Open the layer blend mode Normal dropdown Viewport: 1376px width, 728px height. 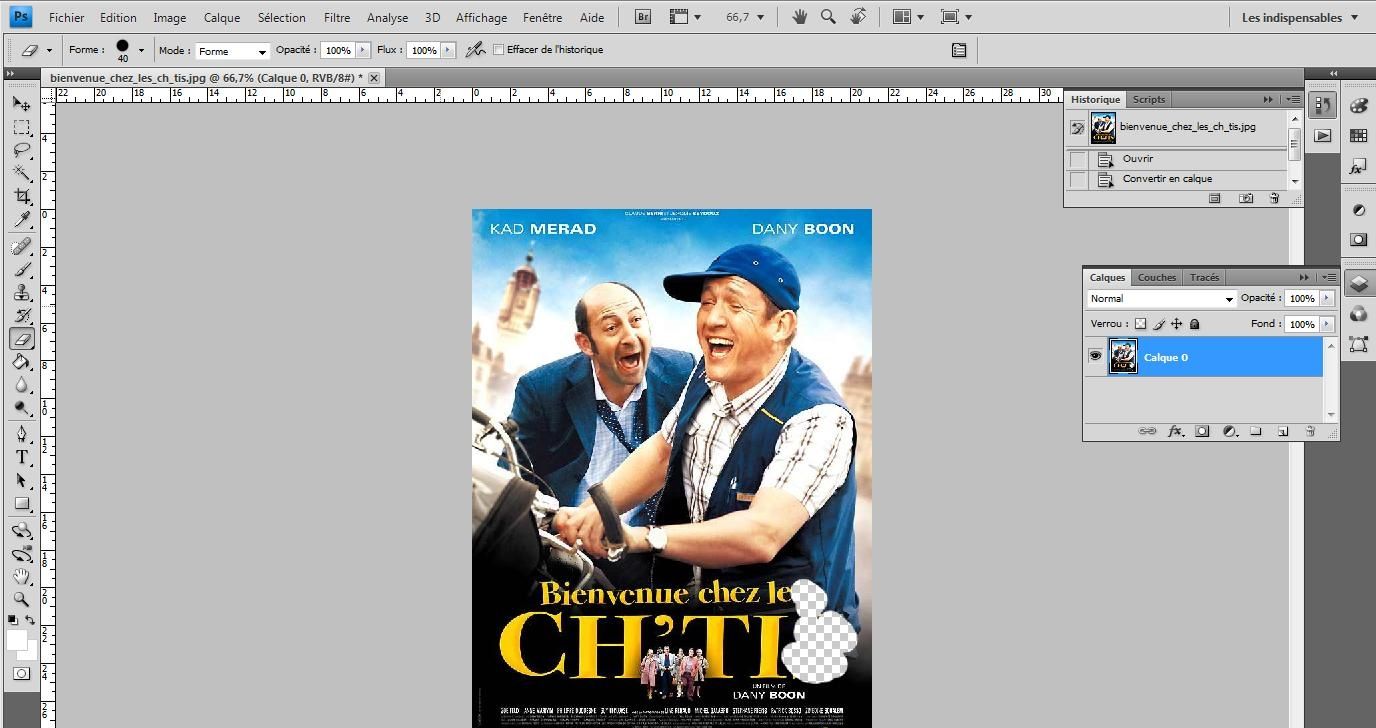1162,299
